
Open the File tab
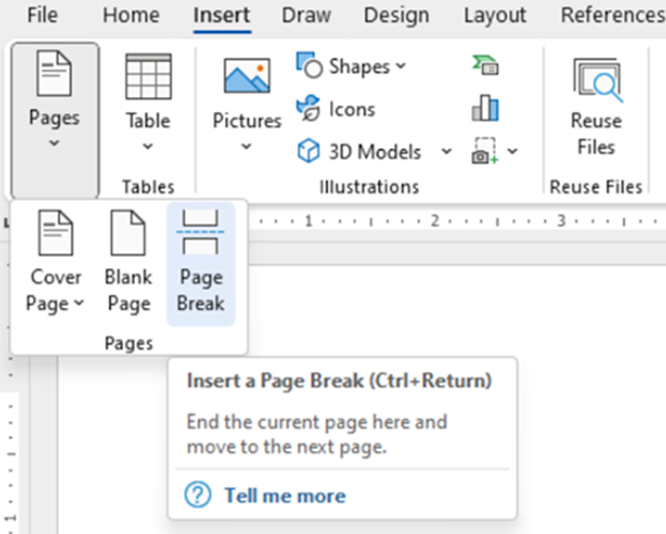click(x=42, y=15)
